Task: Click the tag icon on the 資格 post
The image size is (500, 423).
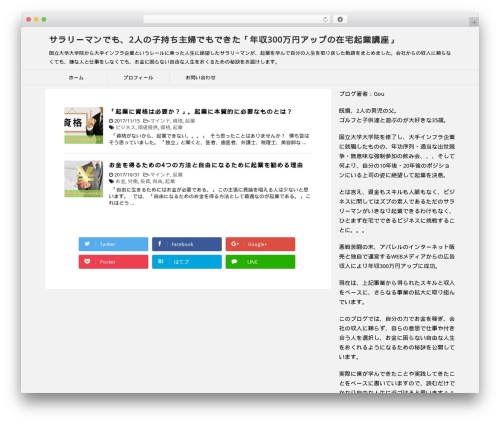Action: (111, 127)
